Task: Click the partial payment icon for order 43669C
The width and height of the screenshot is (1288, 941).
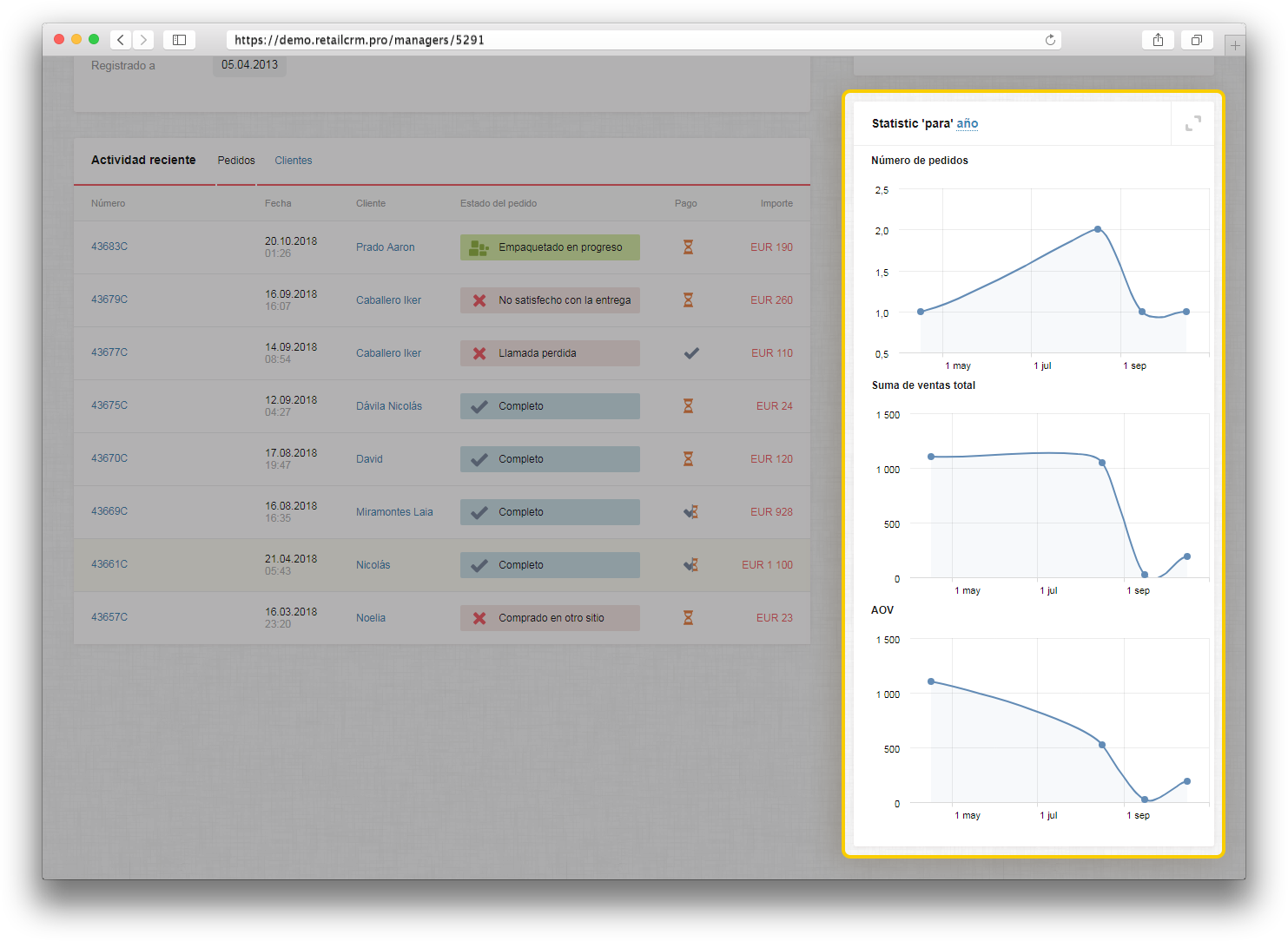Action: (x=690, y=512)
